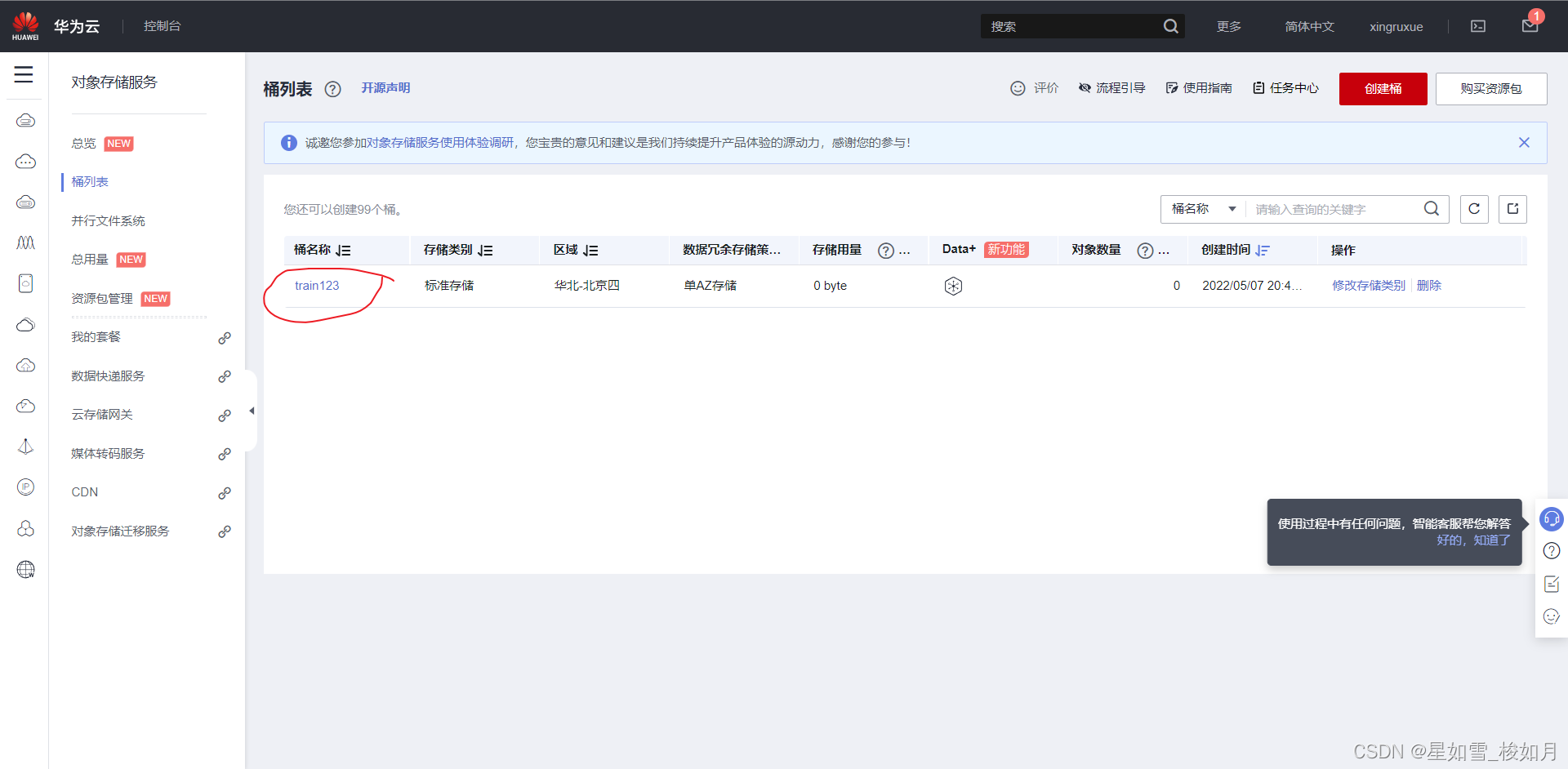Select 总用量 in the sidebar
1568x769 pixels.
coord(90,260)
